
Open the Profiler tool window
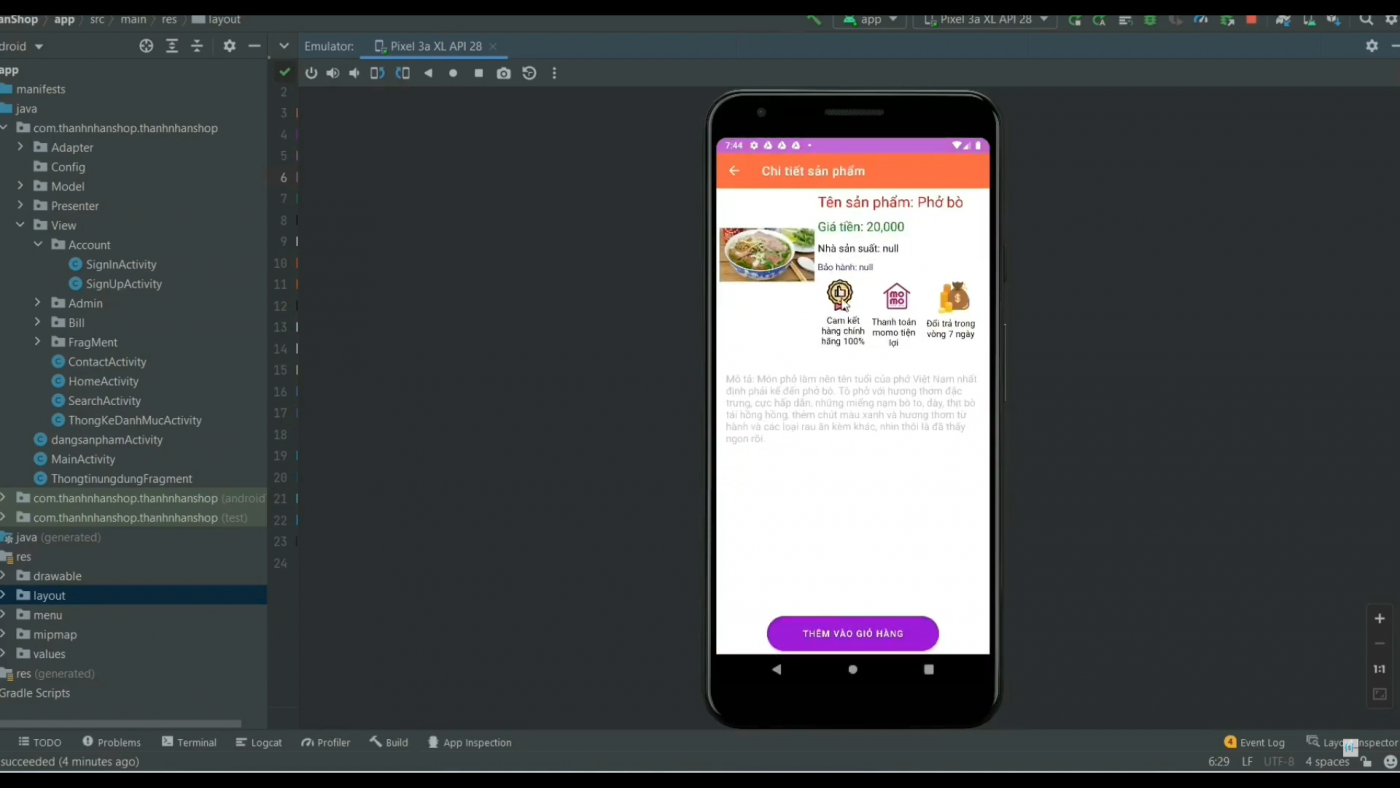(x=326, y=742)
